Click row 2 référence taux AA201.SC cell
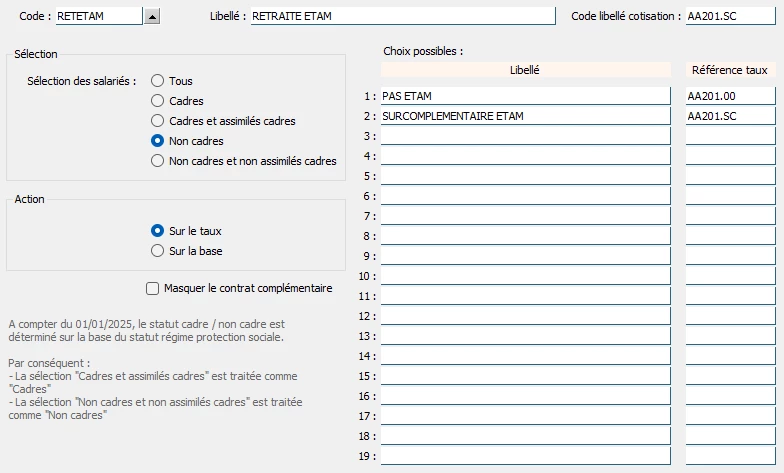 click(730, 116)
